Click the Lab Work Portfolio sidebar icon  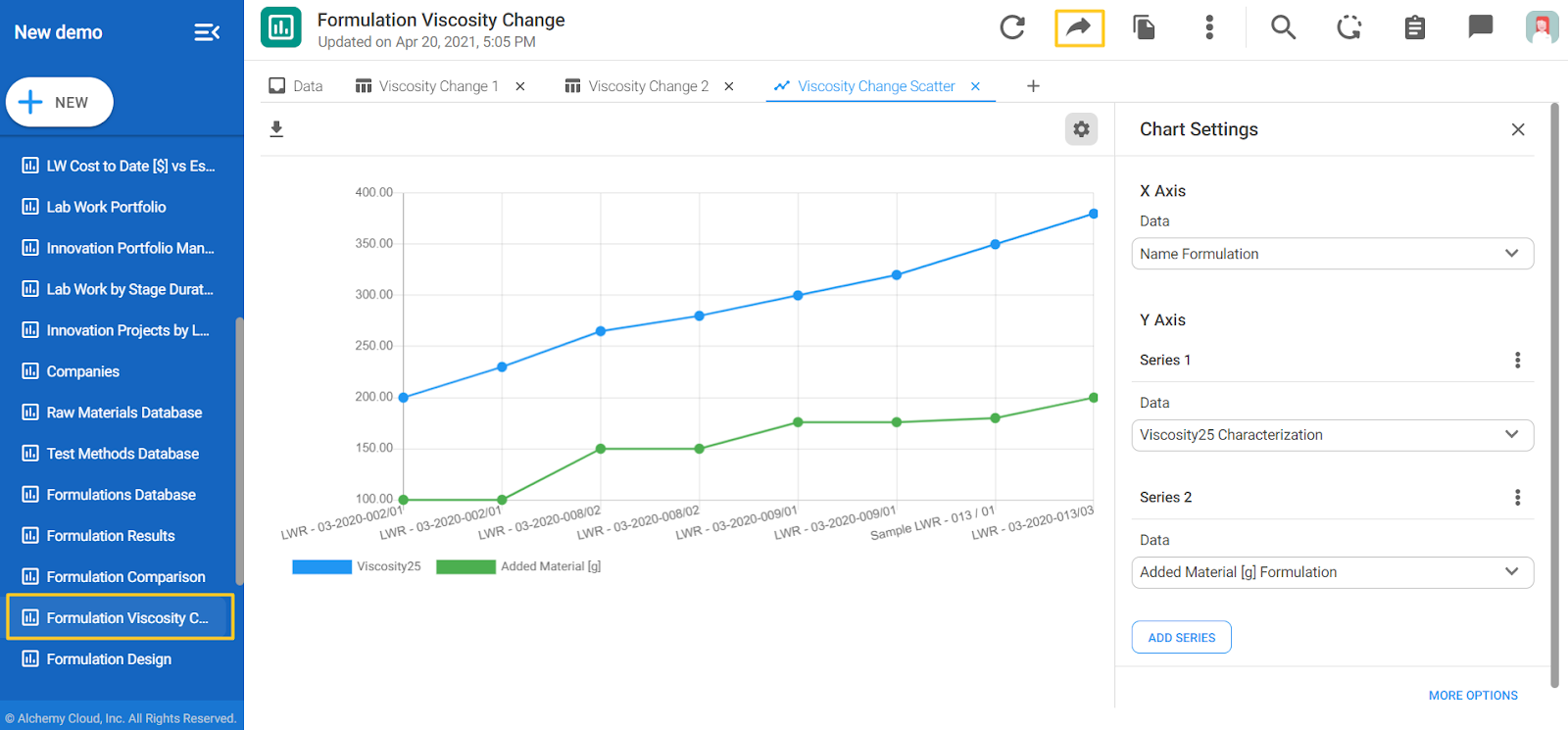tap(30, 207)
